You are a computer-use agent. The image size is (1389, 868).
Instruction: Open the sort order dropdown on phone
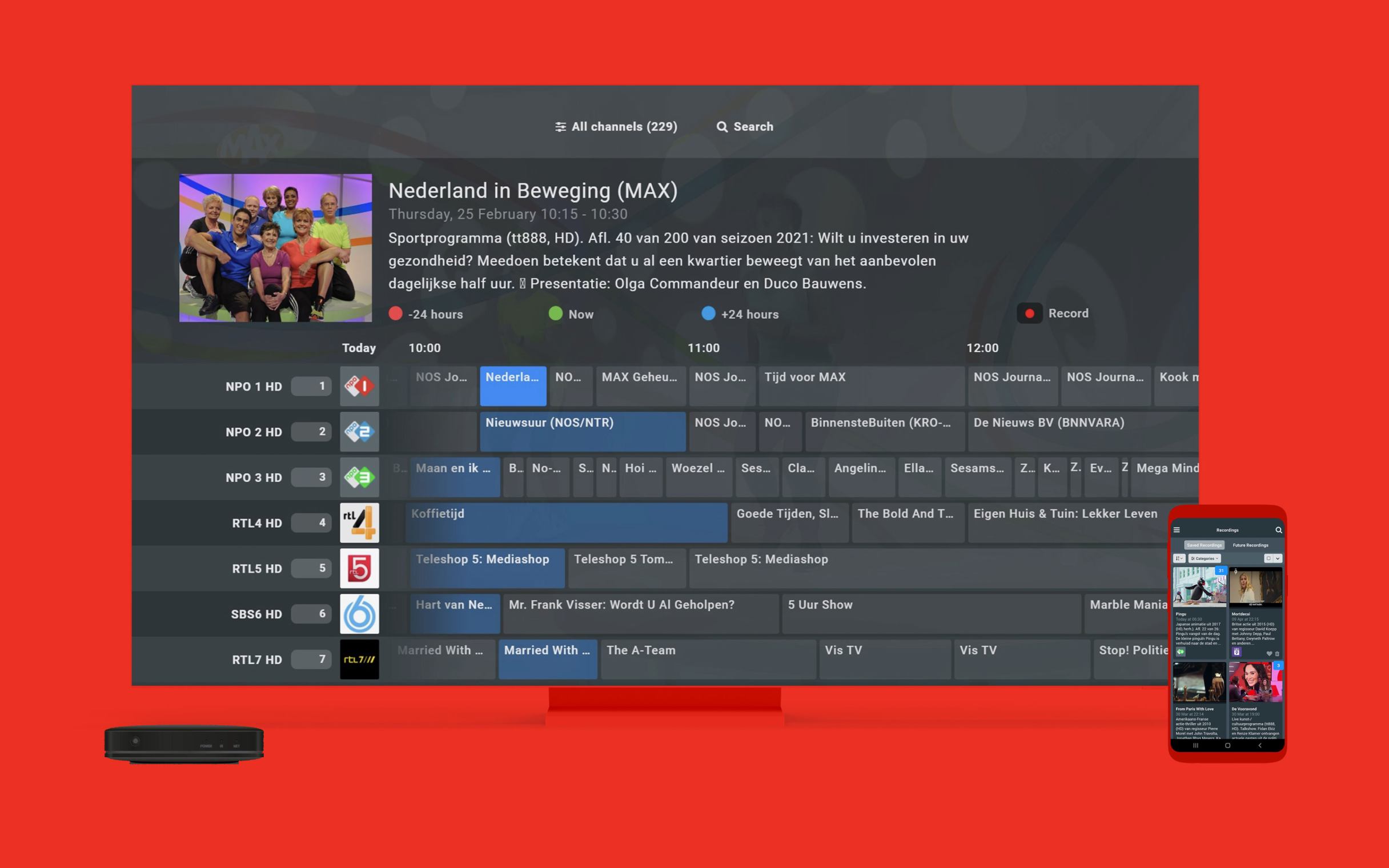(x=1179, y=558)
